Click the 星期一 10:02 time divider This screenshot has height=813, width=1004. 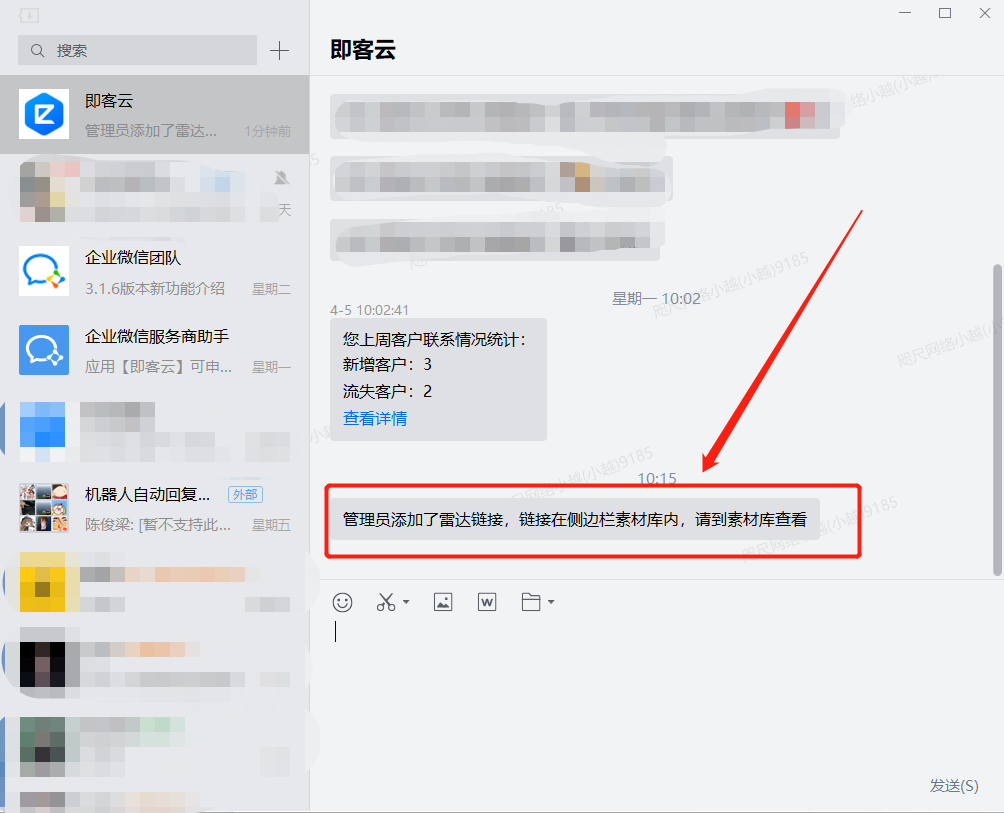(656, 299)
